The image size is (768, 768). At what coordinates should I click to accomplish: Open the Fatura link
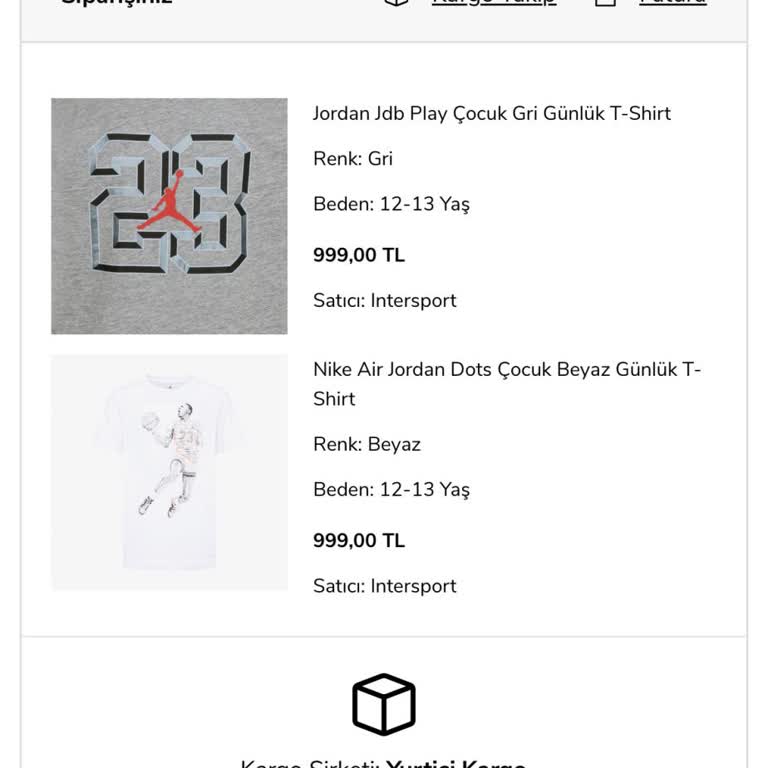[x=672, y=3]
